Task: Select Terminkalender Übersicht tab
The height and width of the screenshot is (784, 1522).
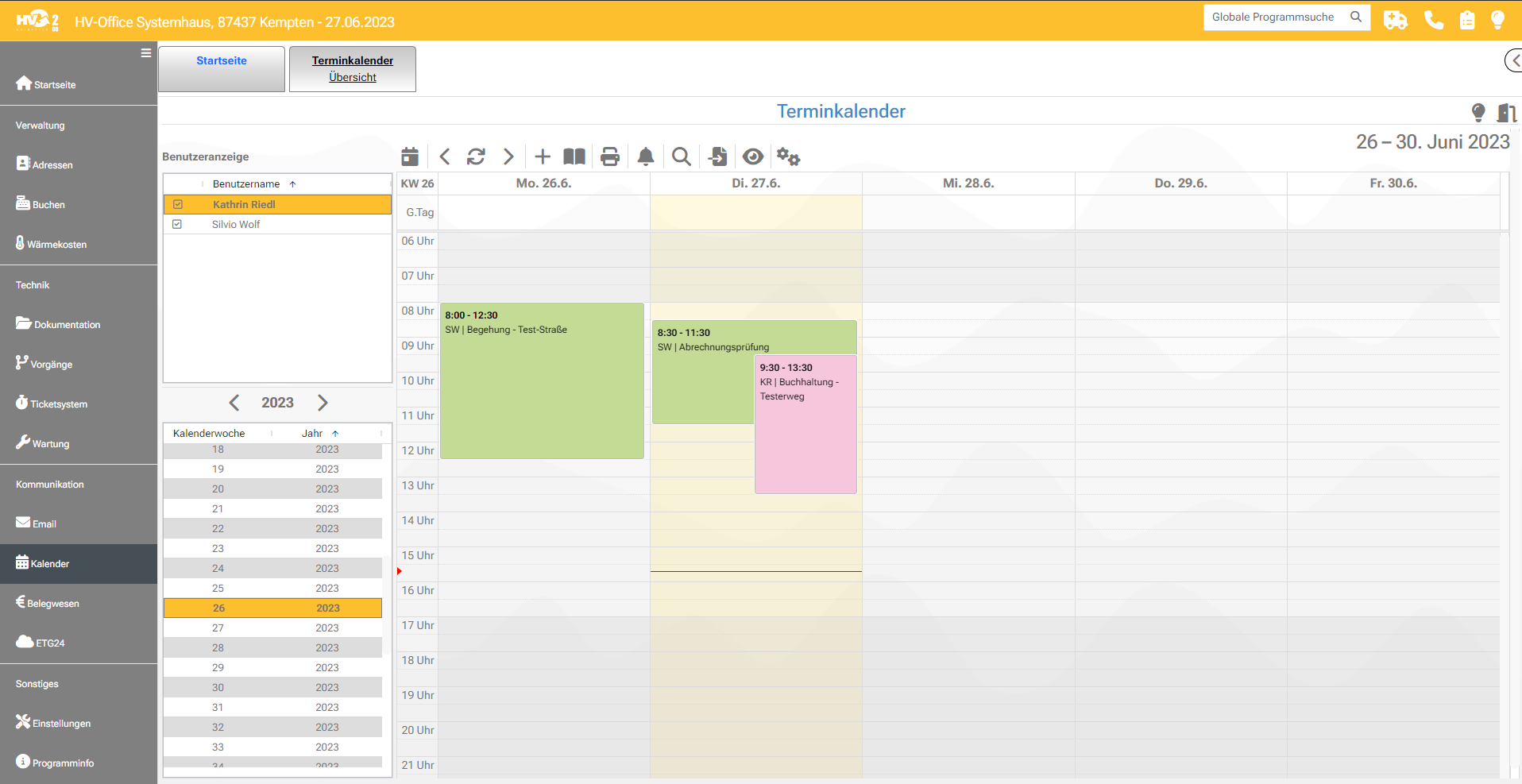Action: [x=353, y=69]
